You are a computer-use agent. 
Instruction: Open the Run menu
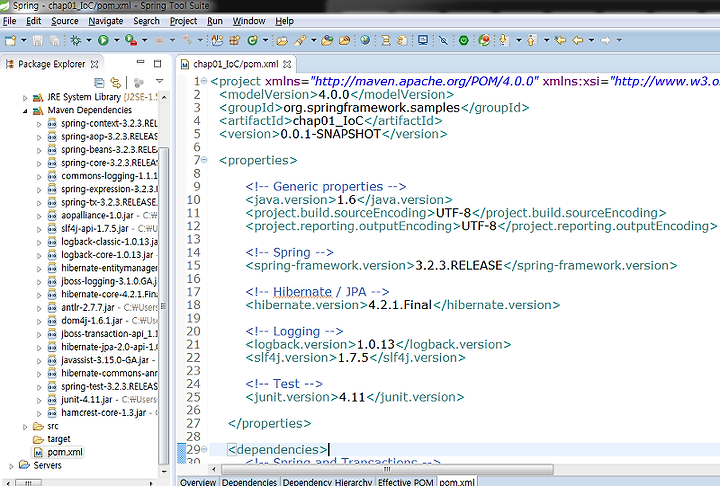tap(215, 21)
